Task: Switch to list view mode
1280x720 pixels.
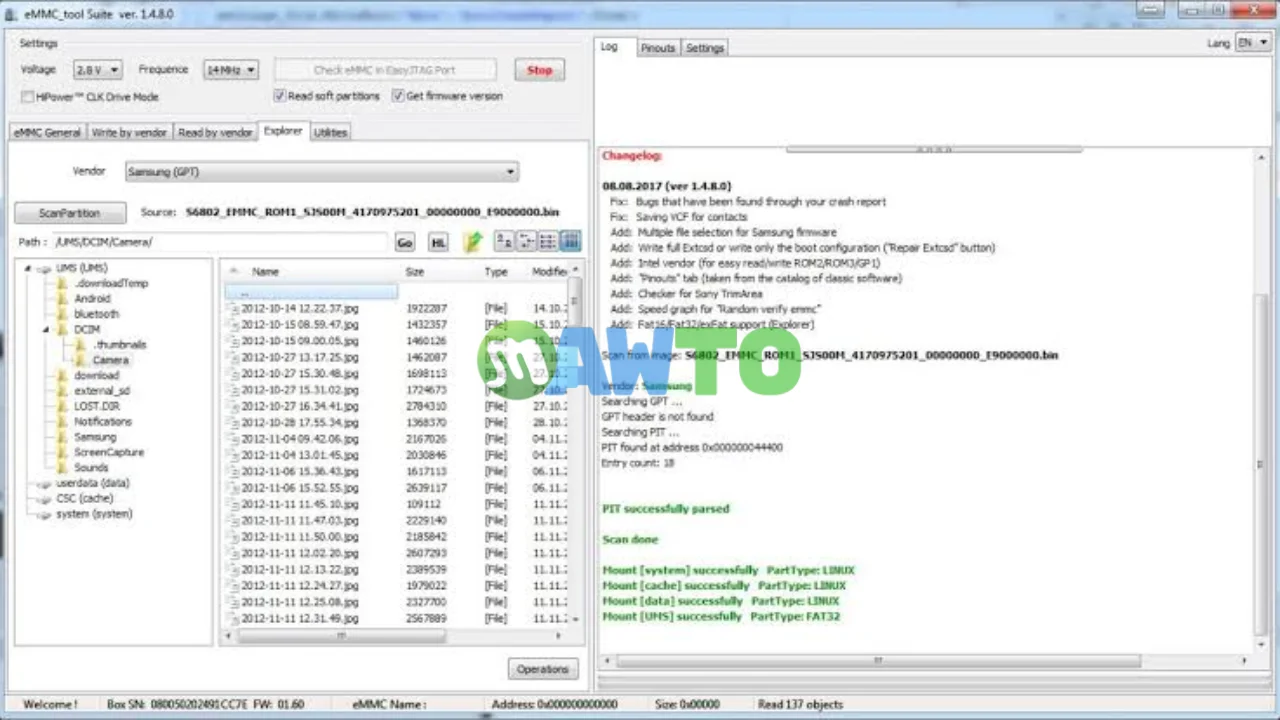Action: 548,242
